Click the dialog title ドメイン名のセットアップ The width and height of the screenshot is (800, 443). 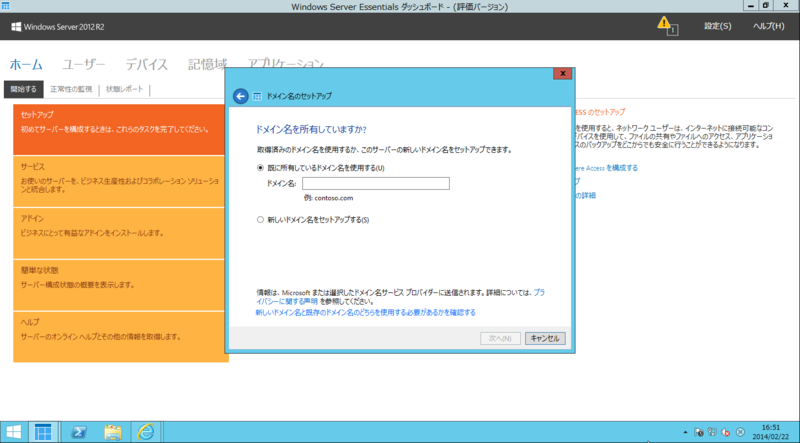point(299,96)
